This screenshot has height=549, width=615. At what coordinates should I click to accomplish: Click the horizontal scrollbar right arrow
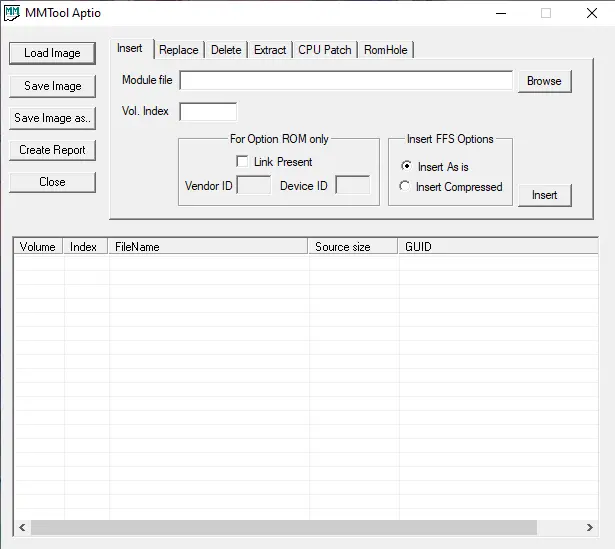[x=590, y=527]
